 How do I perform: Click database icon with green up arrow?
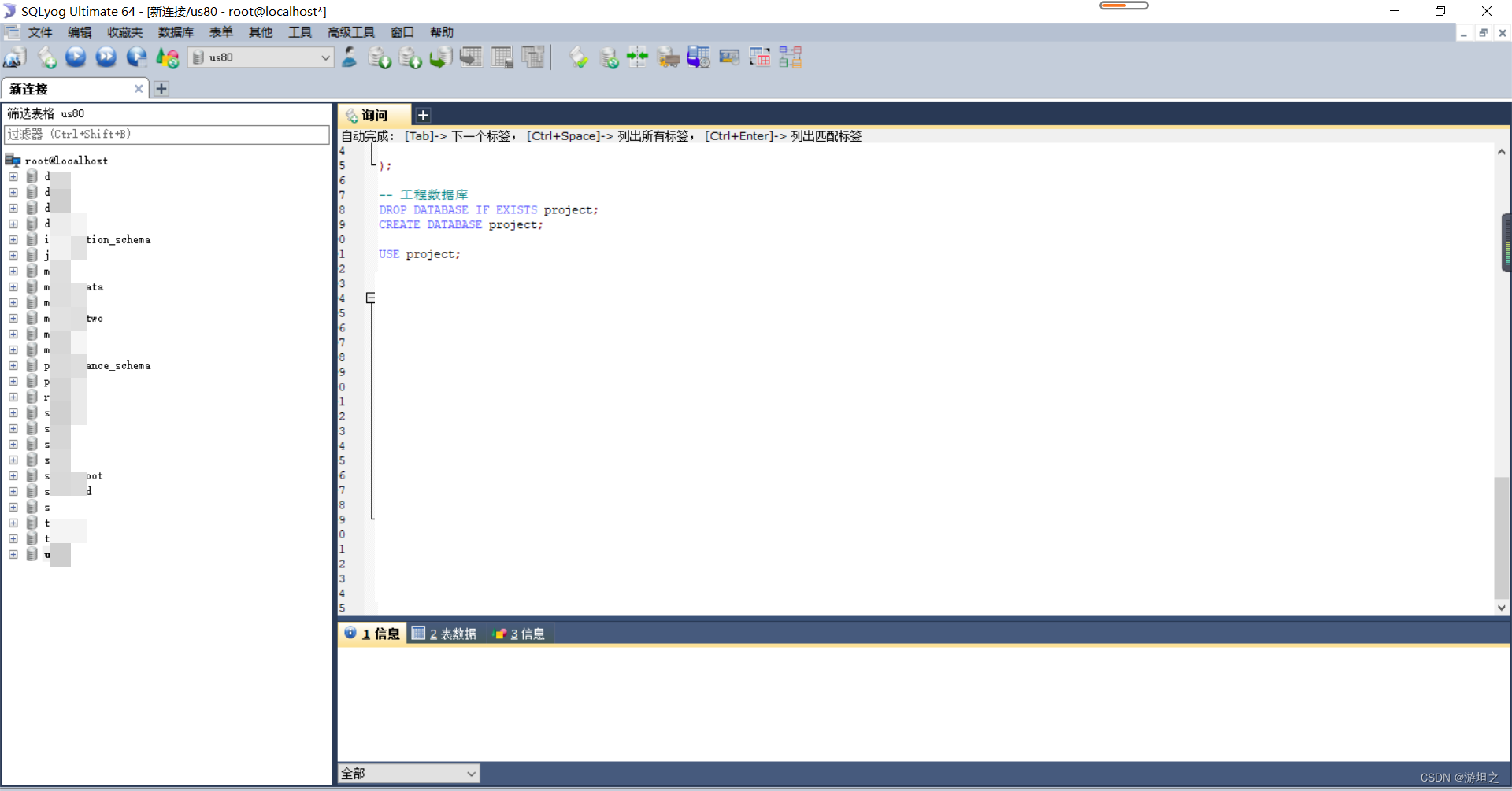click(x=410, y=57)
